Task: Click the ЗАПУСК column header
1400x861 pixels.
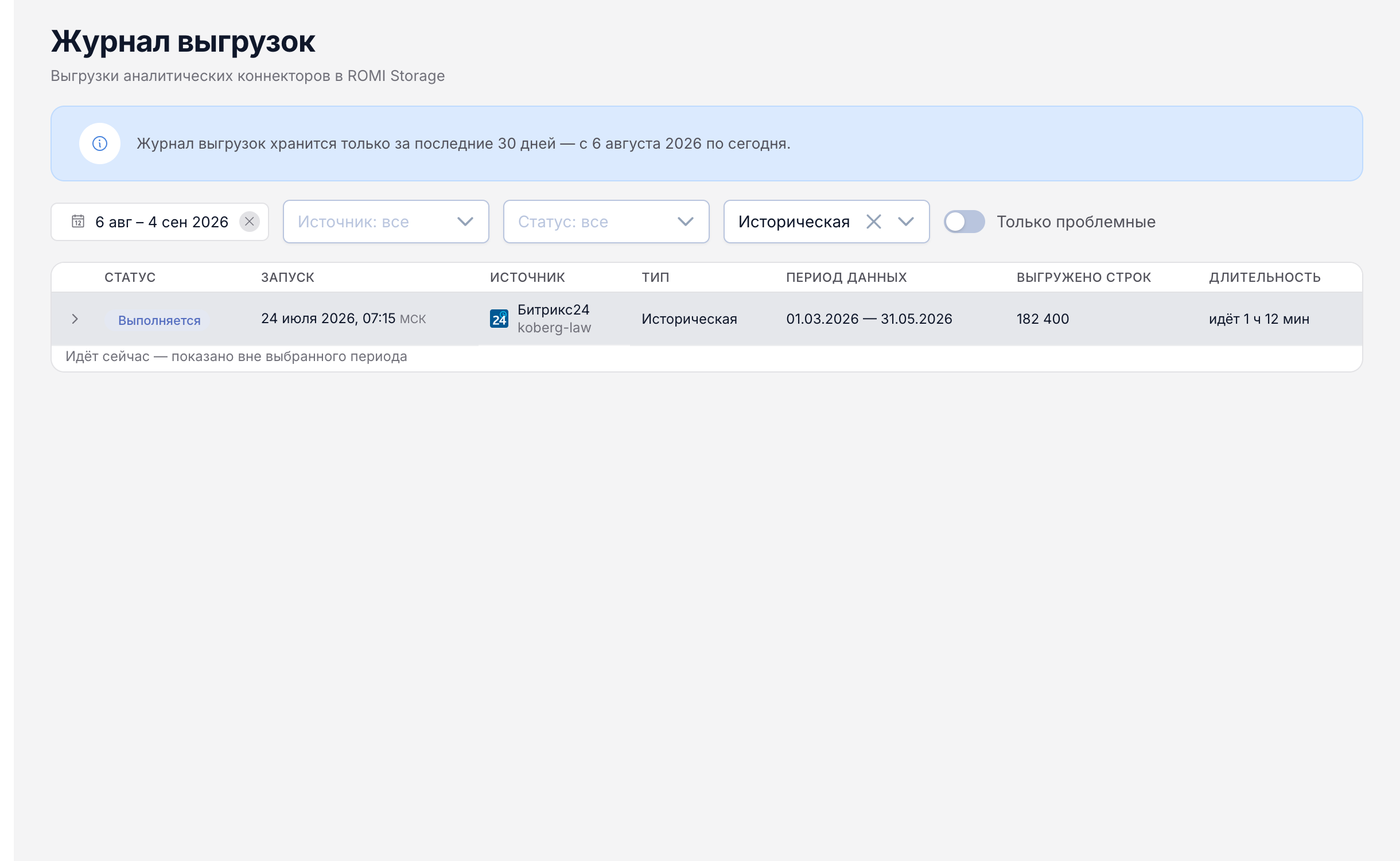Action: pyautogui.click(x=288, y=277)
